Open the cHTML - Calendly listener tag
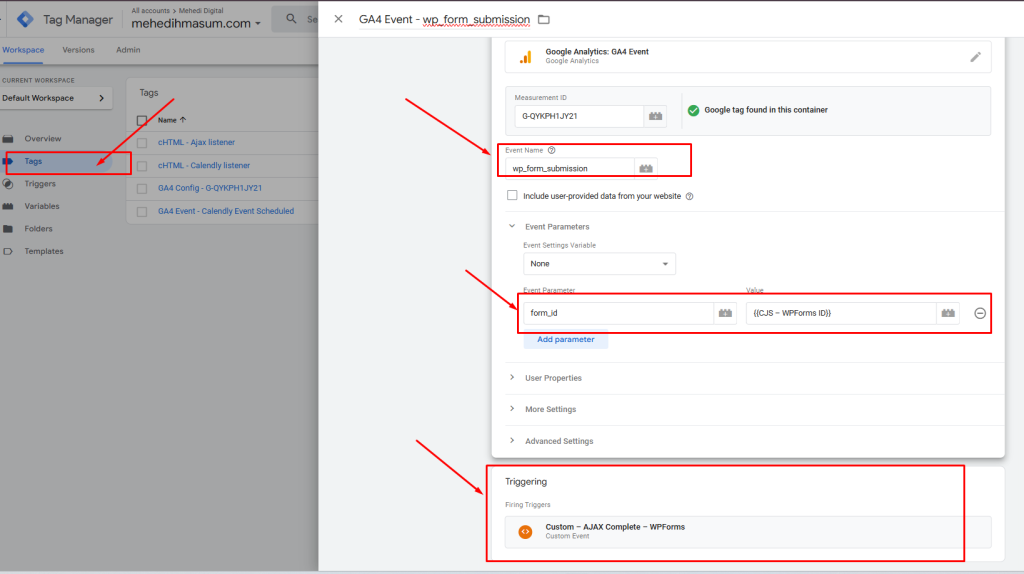 (204, 166)
